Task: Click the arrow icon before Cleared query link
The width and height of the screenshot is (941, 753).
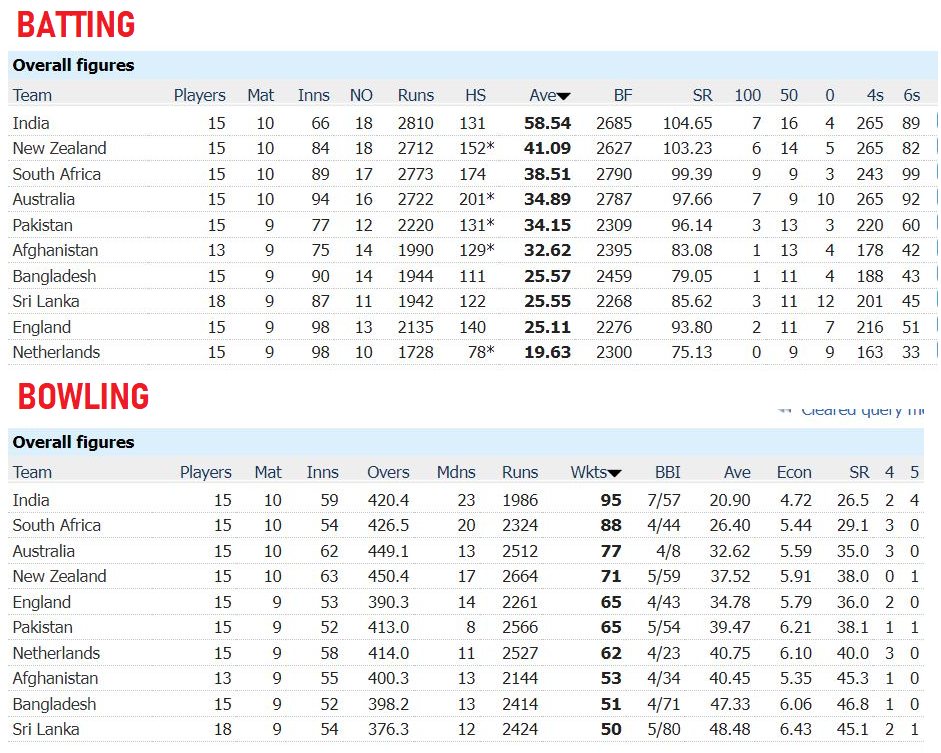Action: 784,410
